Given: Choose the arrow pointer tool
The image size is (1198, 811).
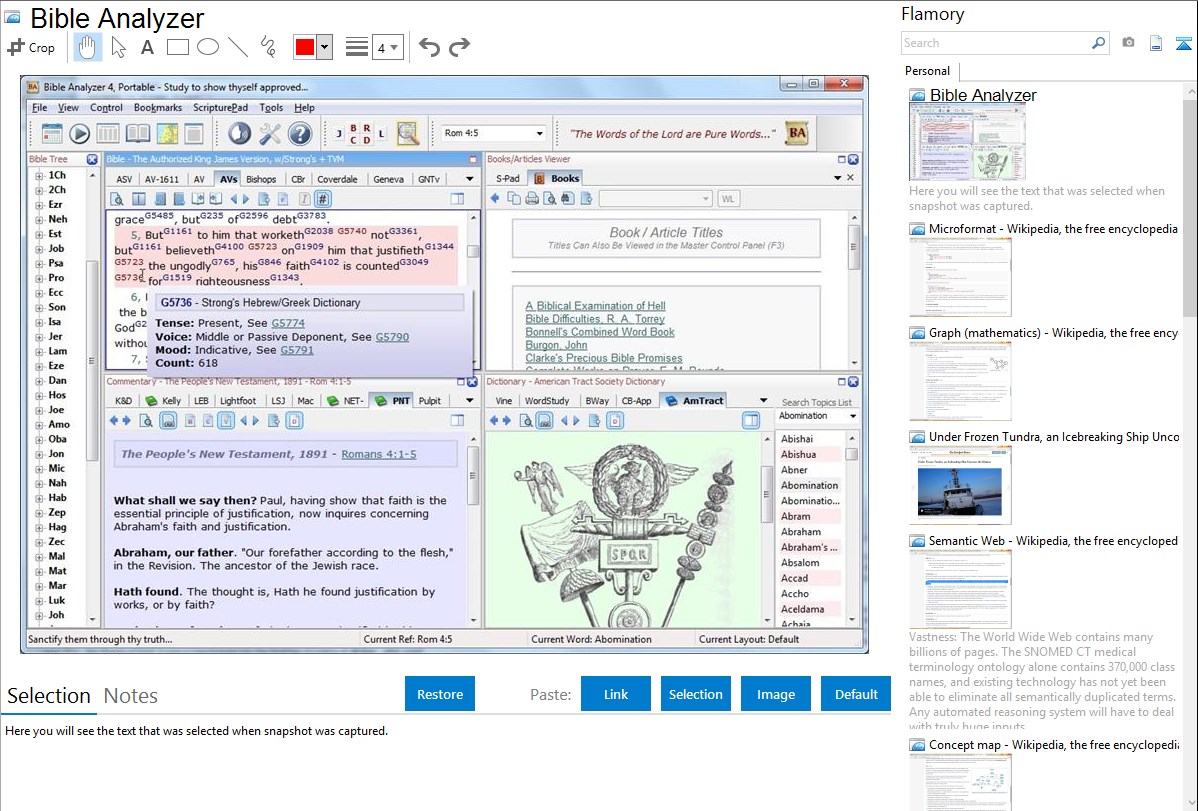Looking at the screenshot, I should point(118,47).
